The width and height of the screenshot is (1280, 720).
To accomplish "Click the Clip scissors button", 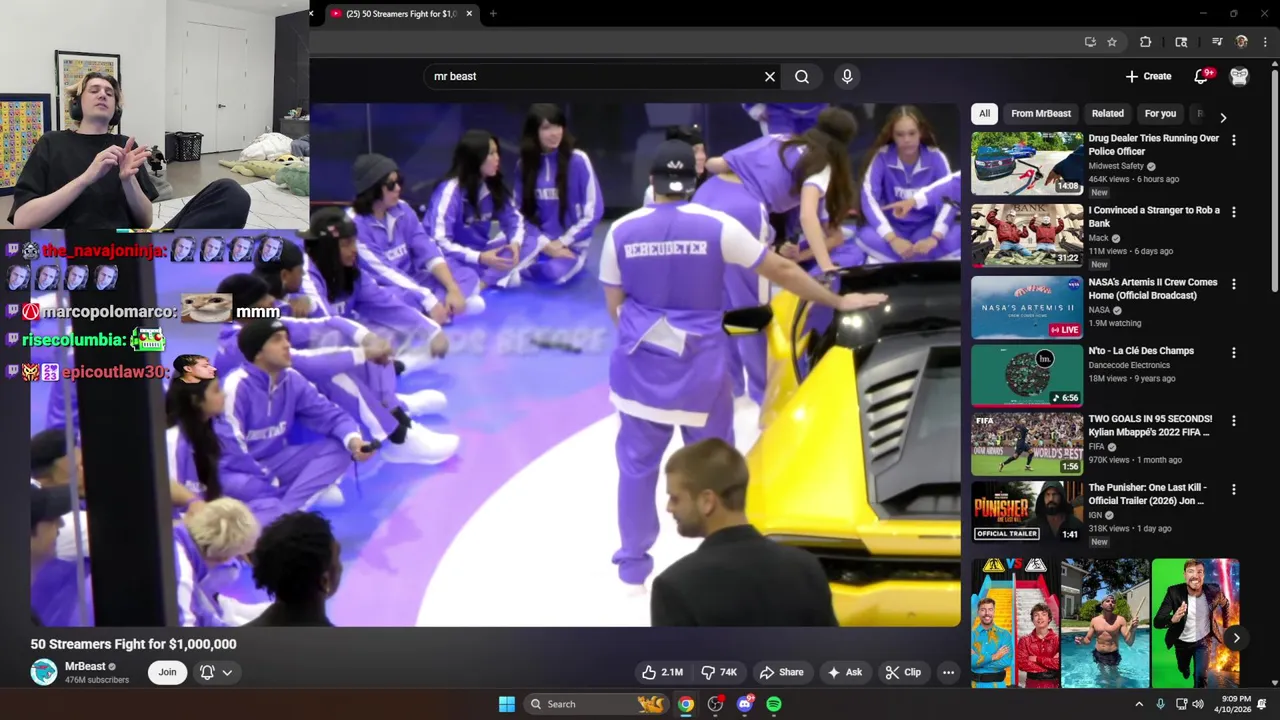I will coord(903,672).
